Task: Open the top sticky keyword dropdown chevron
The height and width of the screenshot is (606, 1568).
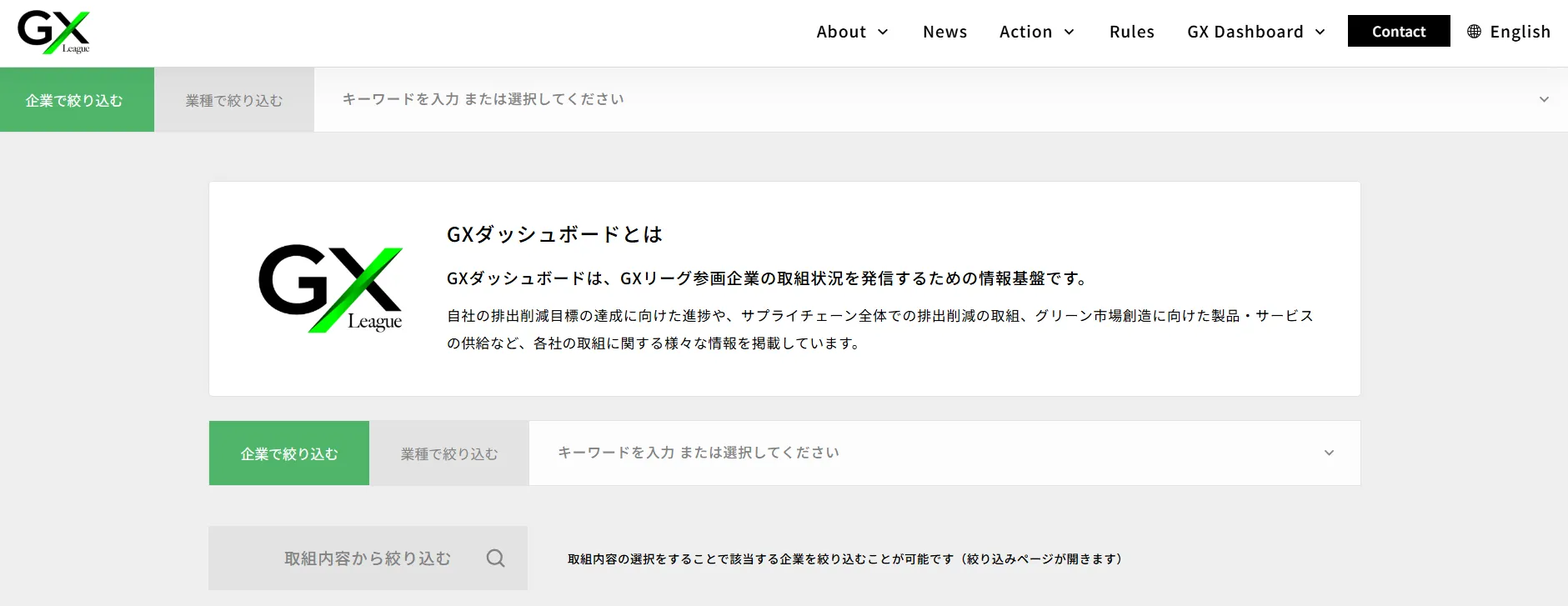Action: tap(1544, 99)
